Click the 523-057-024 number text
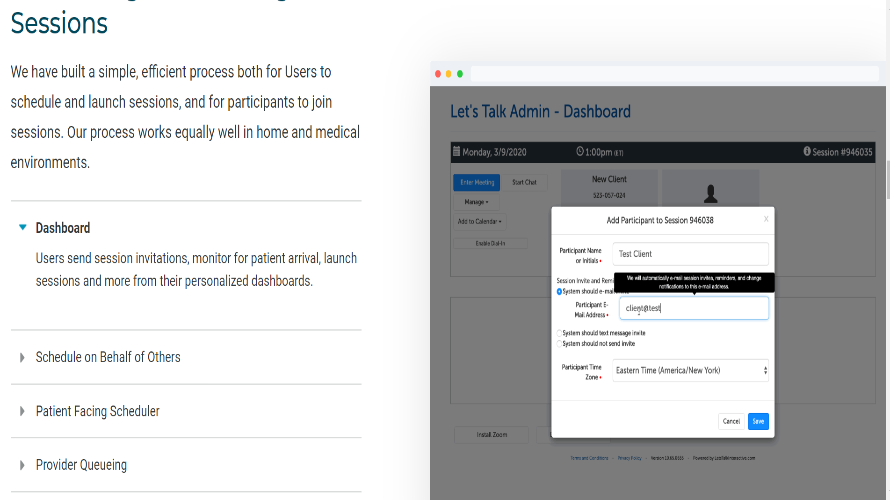Image resolution: width=890 pixels, height=500 pixels. (x=609, y=195)
